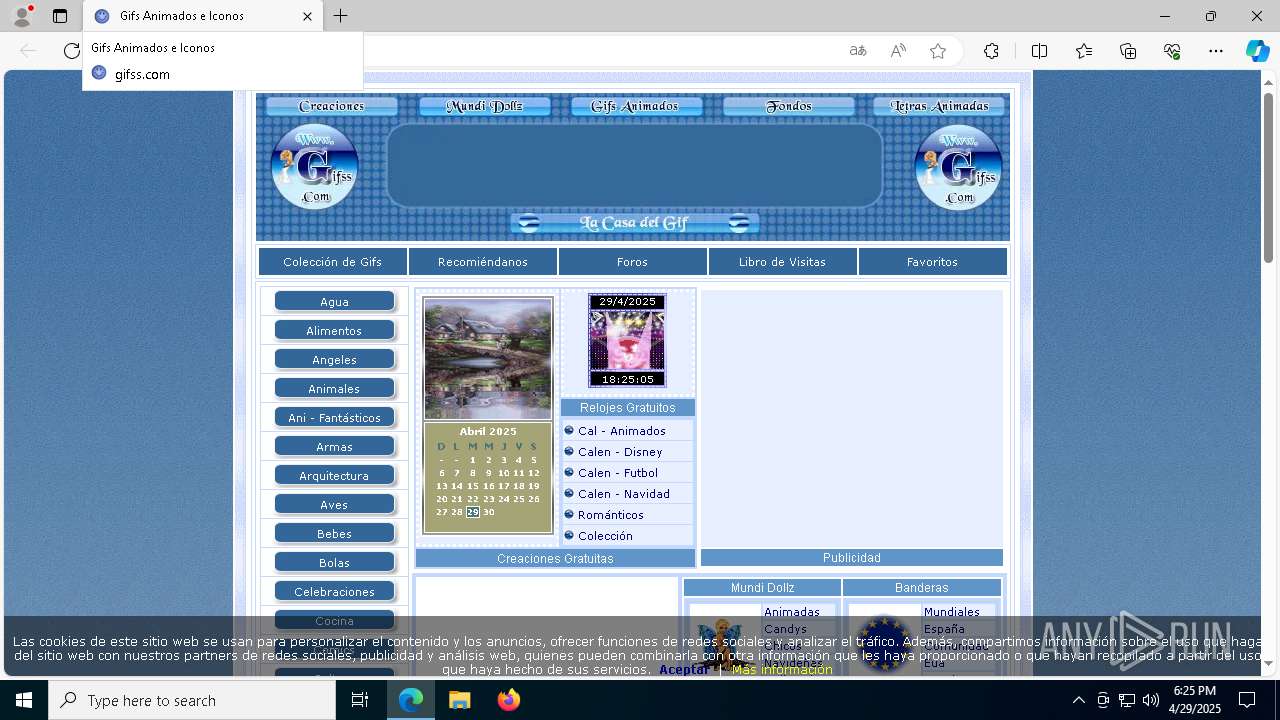Select the Armas category button
The height and width of the screenshot is (720, 1280).
click(x=334, y=447)
